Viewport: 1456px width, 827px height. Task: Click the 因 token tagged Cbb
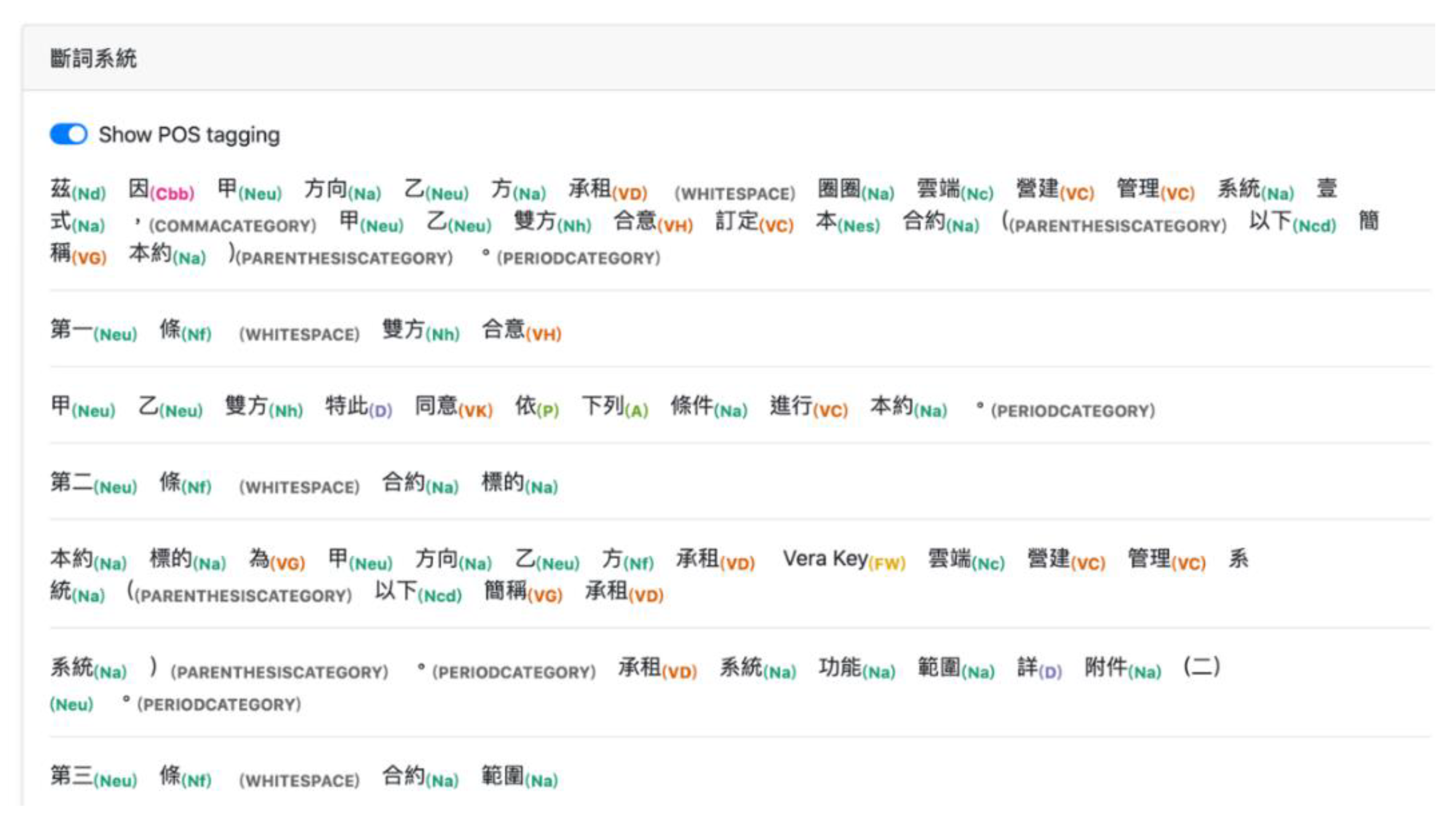point(161,190)
